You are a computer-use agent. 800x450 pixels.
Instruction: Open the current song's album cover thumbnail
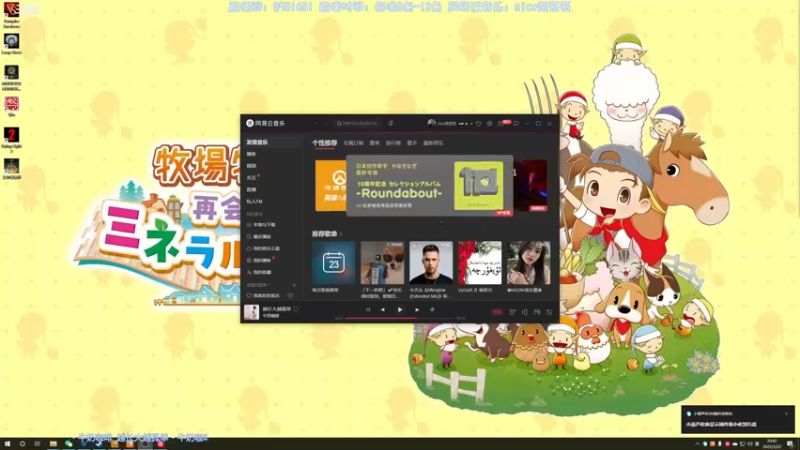click(x=251, y=312)
